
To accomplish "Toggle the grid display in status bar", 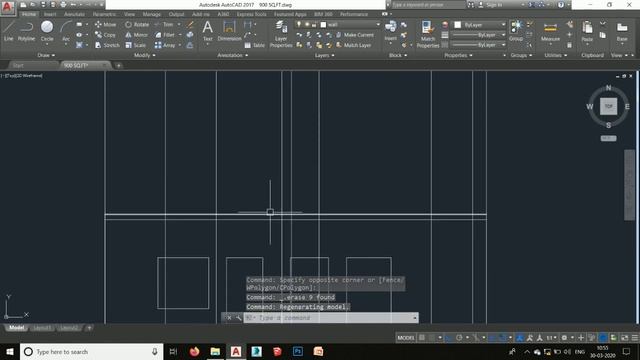I will point(422,338).
